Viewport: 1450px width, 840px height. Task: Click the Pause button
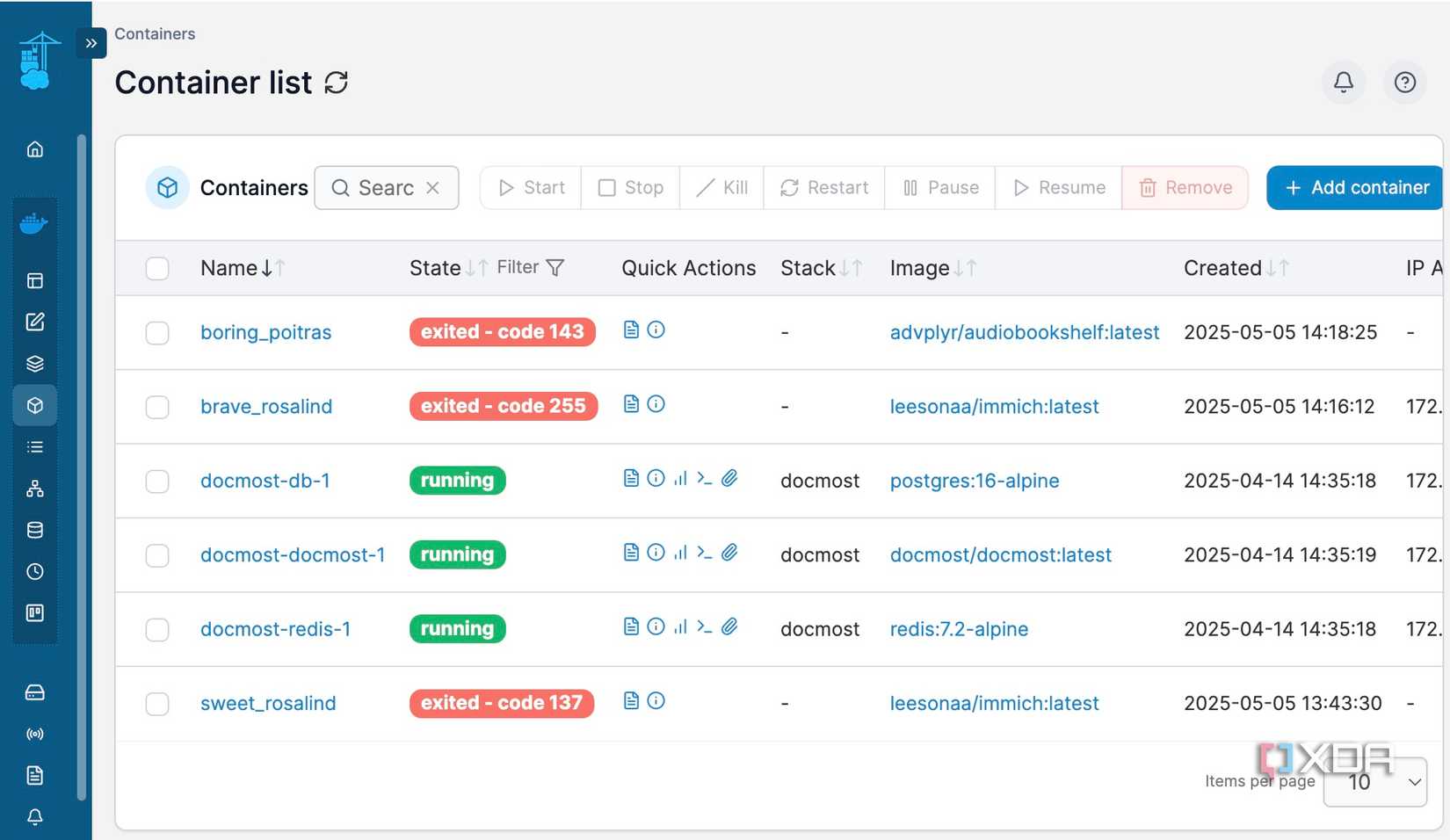point(940,188)
